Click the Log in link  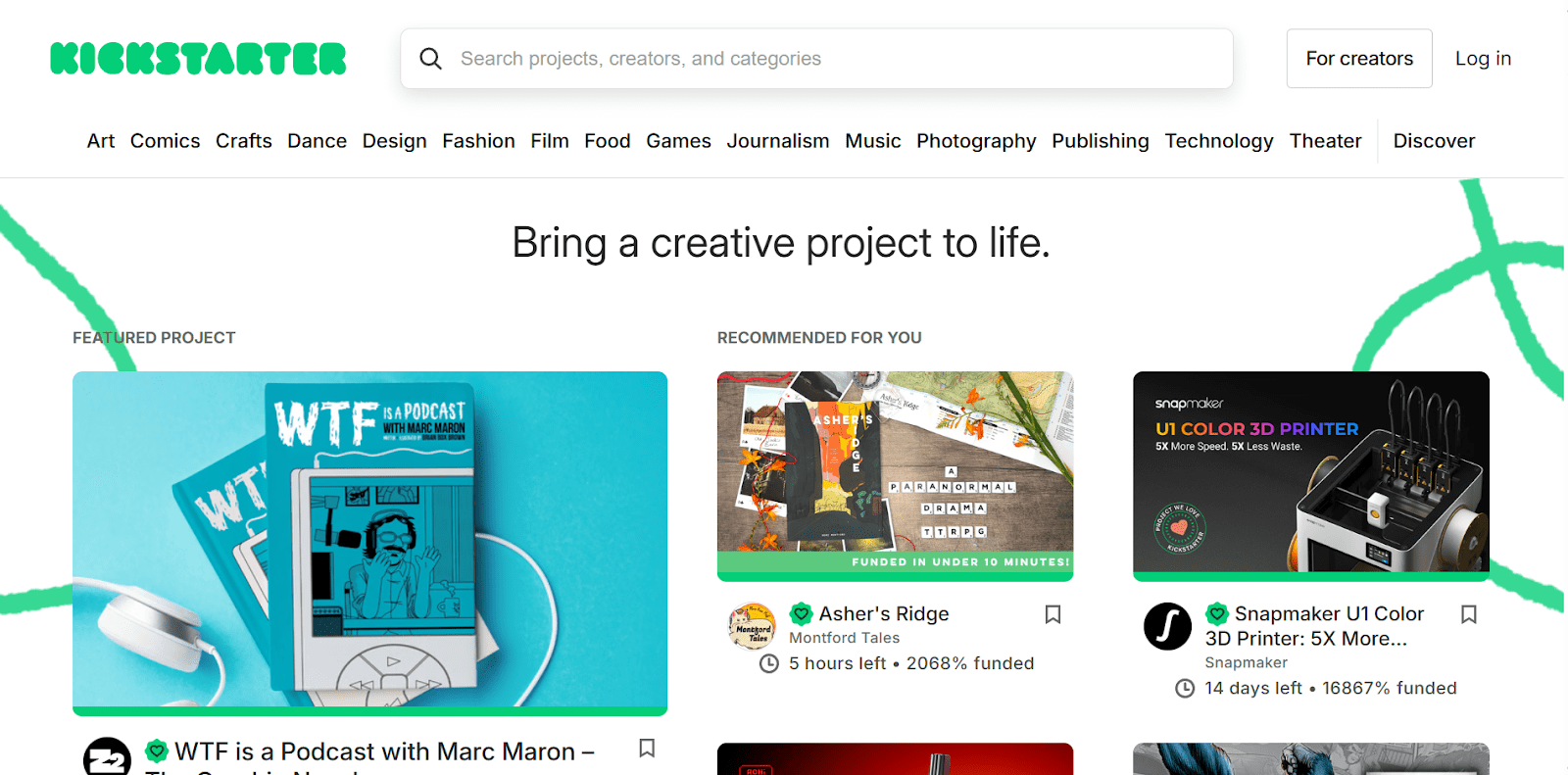[1483, 59]
